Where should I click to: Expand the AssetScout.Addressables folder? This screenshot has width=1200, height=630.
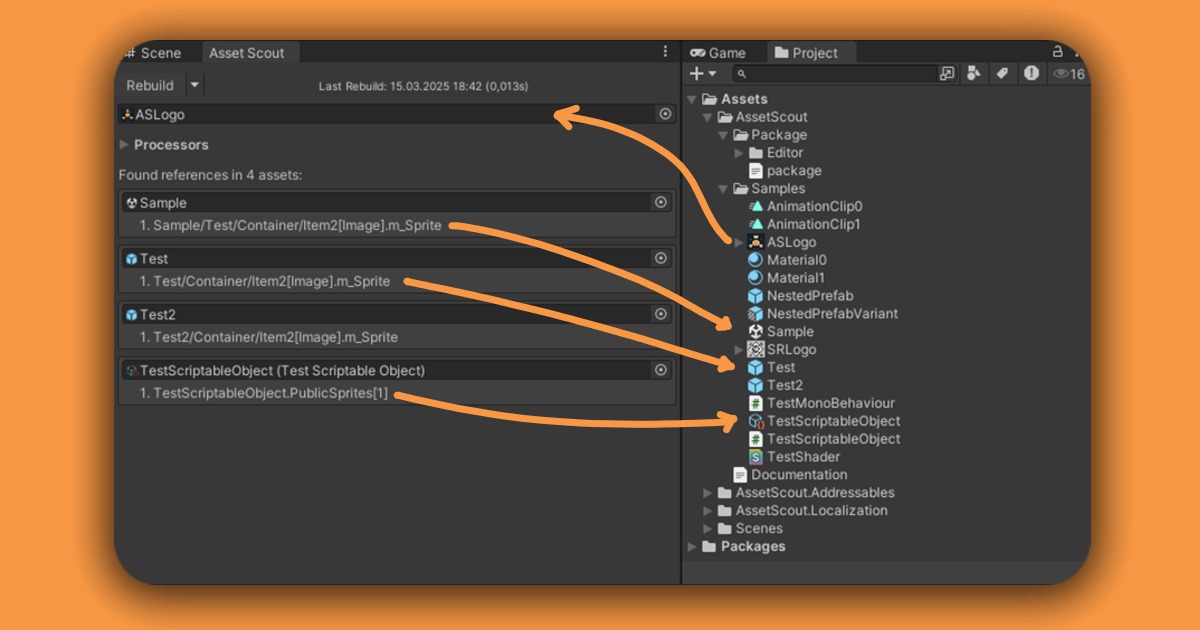pos(708,493)
